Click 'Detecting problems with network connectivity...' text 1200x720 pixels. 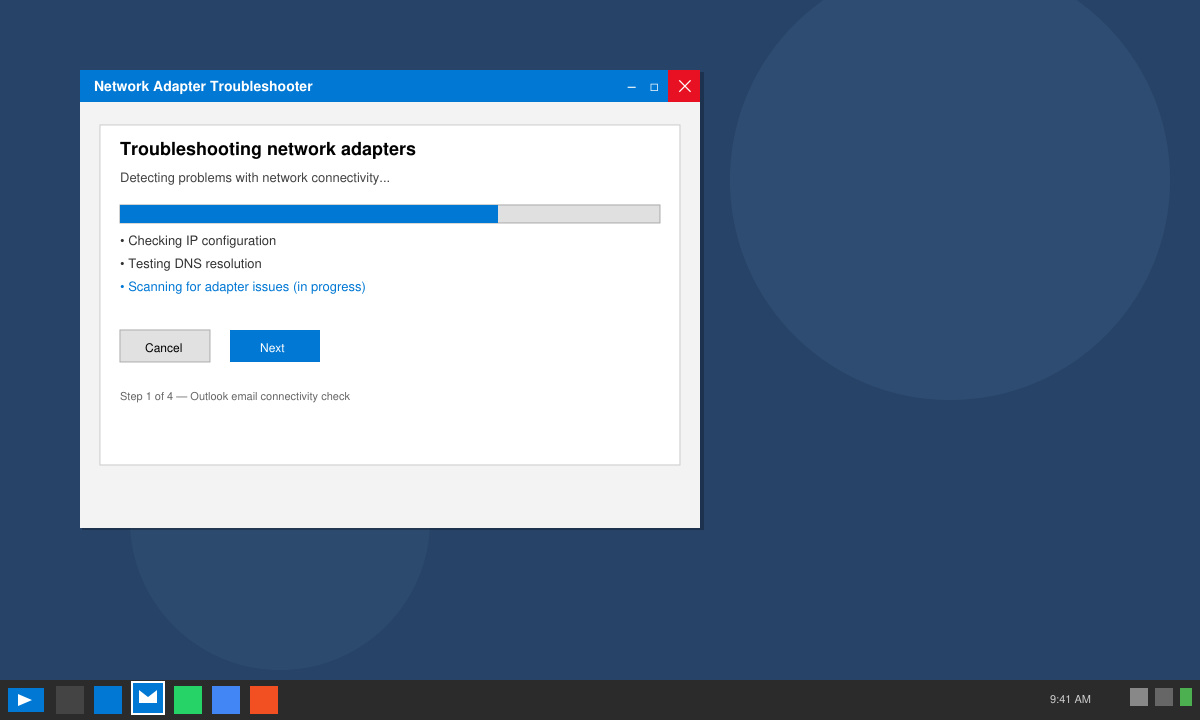(255, 178)
